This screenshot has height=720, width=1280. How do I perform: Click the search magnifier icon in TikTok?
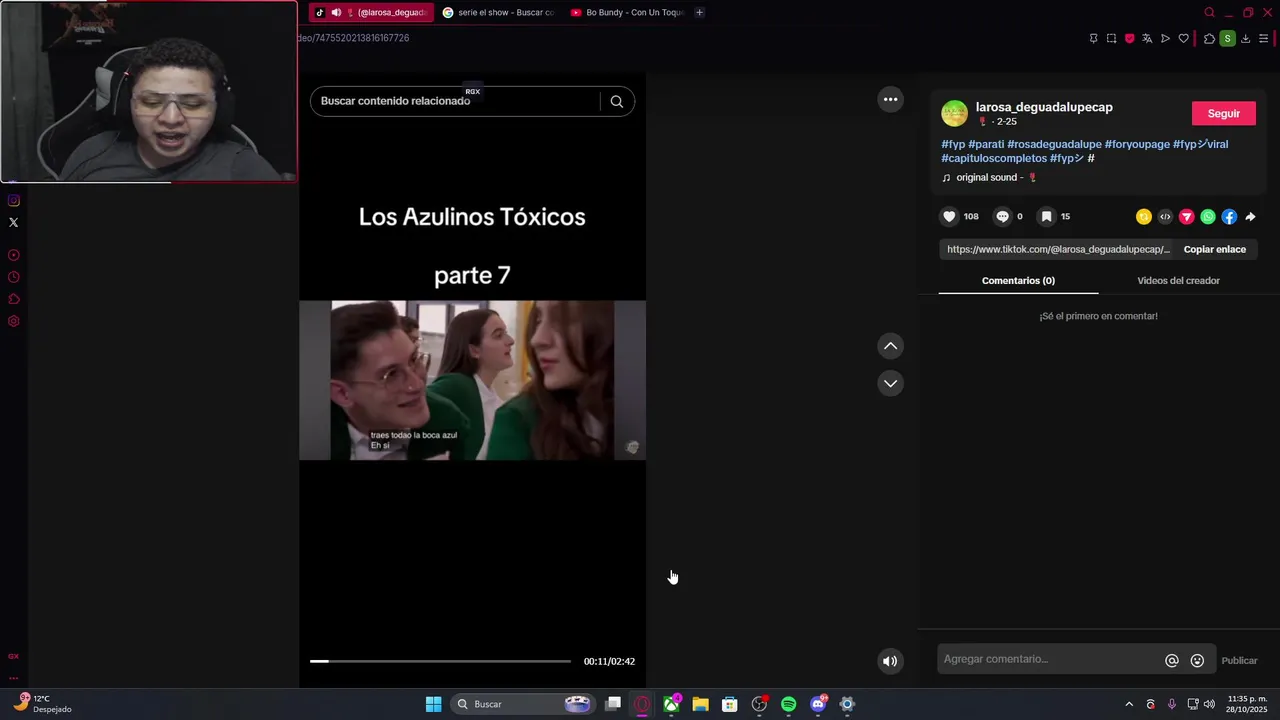[x=617, y=101]
